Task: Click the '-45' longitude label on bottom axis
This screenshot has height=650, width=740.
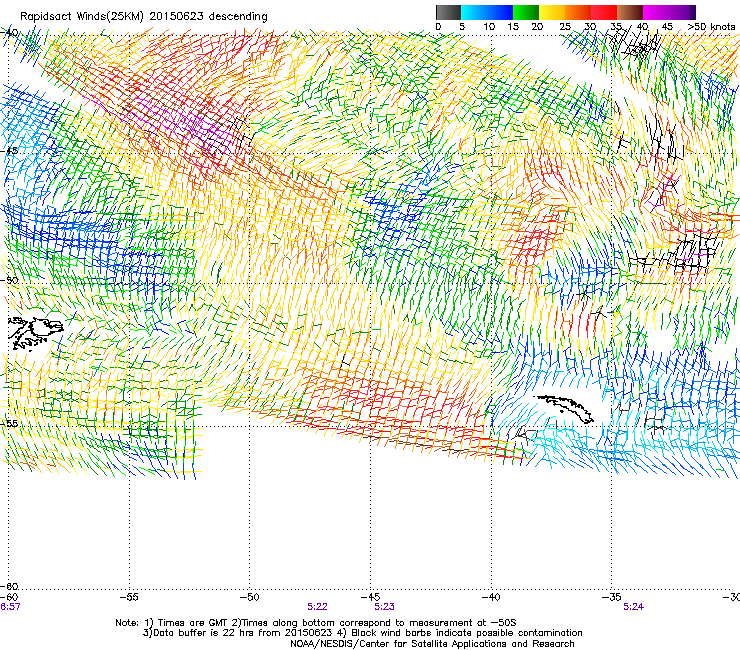Action: pyautogui.click(x=370, y=597)
